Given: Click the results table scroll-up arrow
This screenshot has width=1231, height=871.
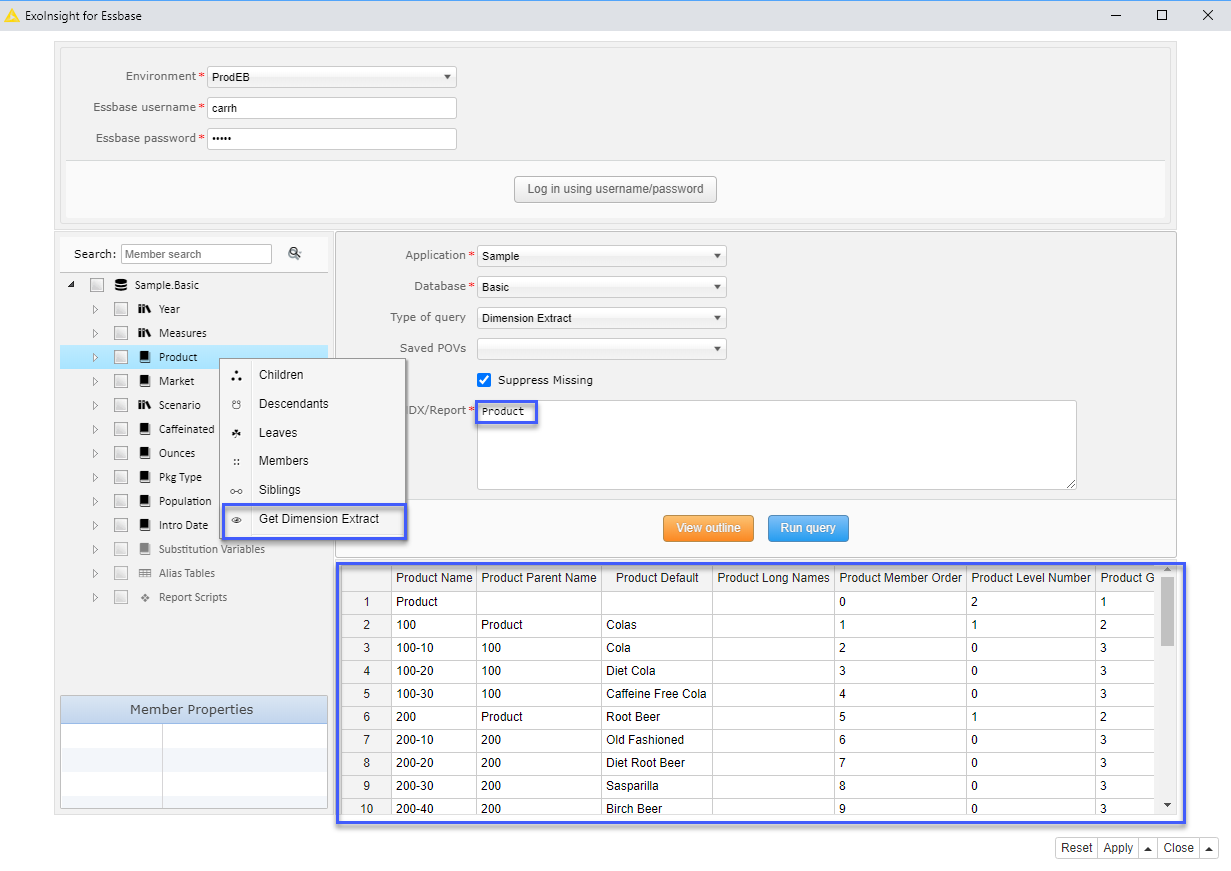Looking at the screenshot, I should click(1167, 571).
